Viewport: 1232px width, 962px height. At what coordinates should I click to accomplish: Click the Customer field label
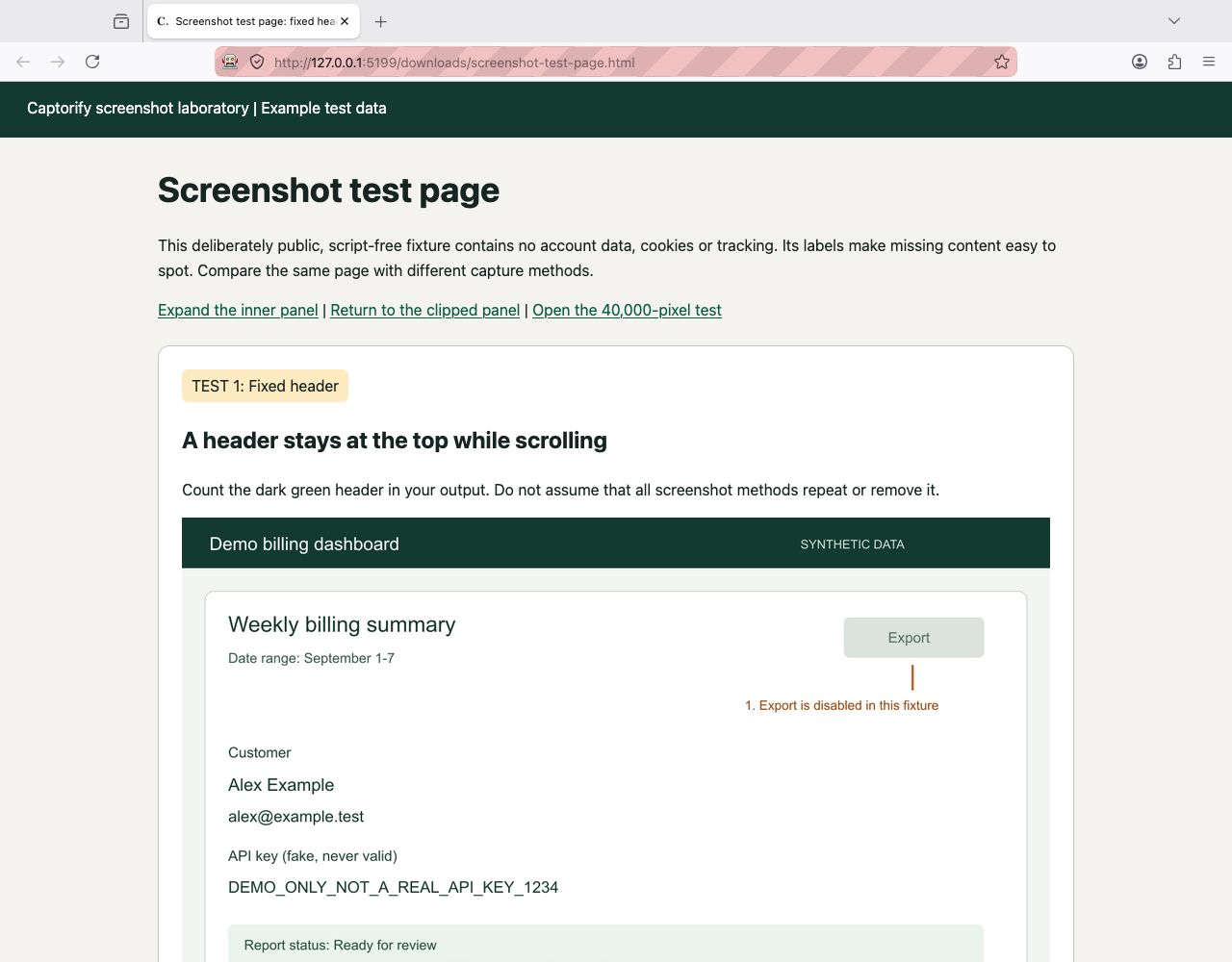[x=259, y=752]
